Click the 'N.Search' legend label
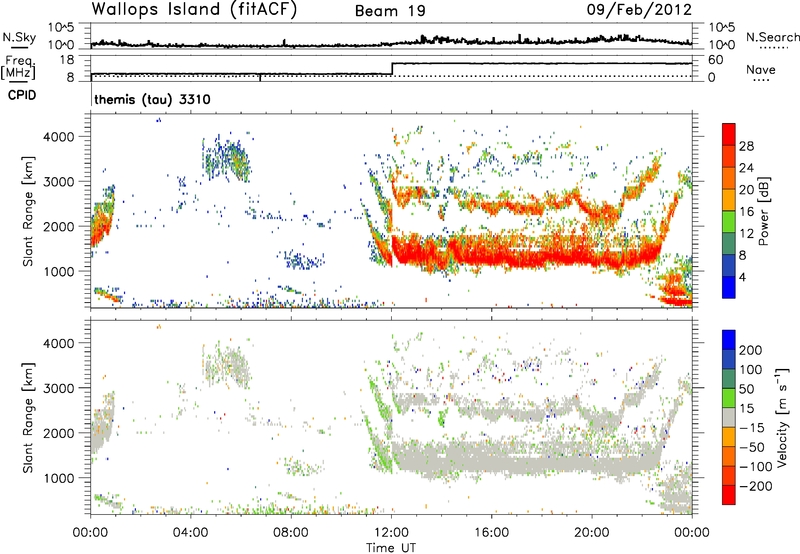The image size is (800, 554). pyautogui.click(x=773, y=37)
